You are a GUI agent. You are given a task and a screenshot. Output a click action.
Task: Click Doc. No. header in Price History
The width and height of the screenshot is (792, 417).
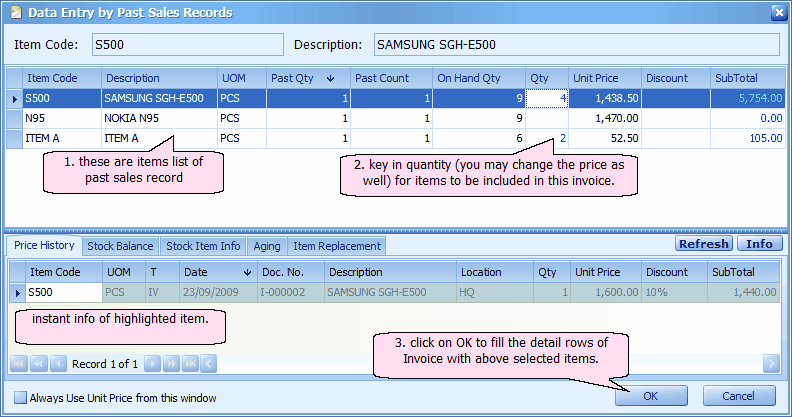click(x=291, y=272)
